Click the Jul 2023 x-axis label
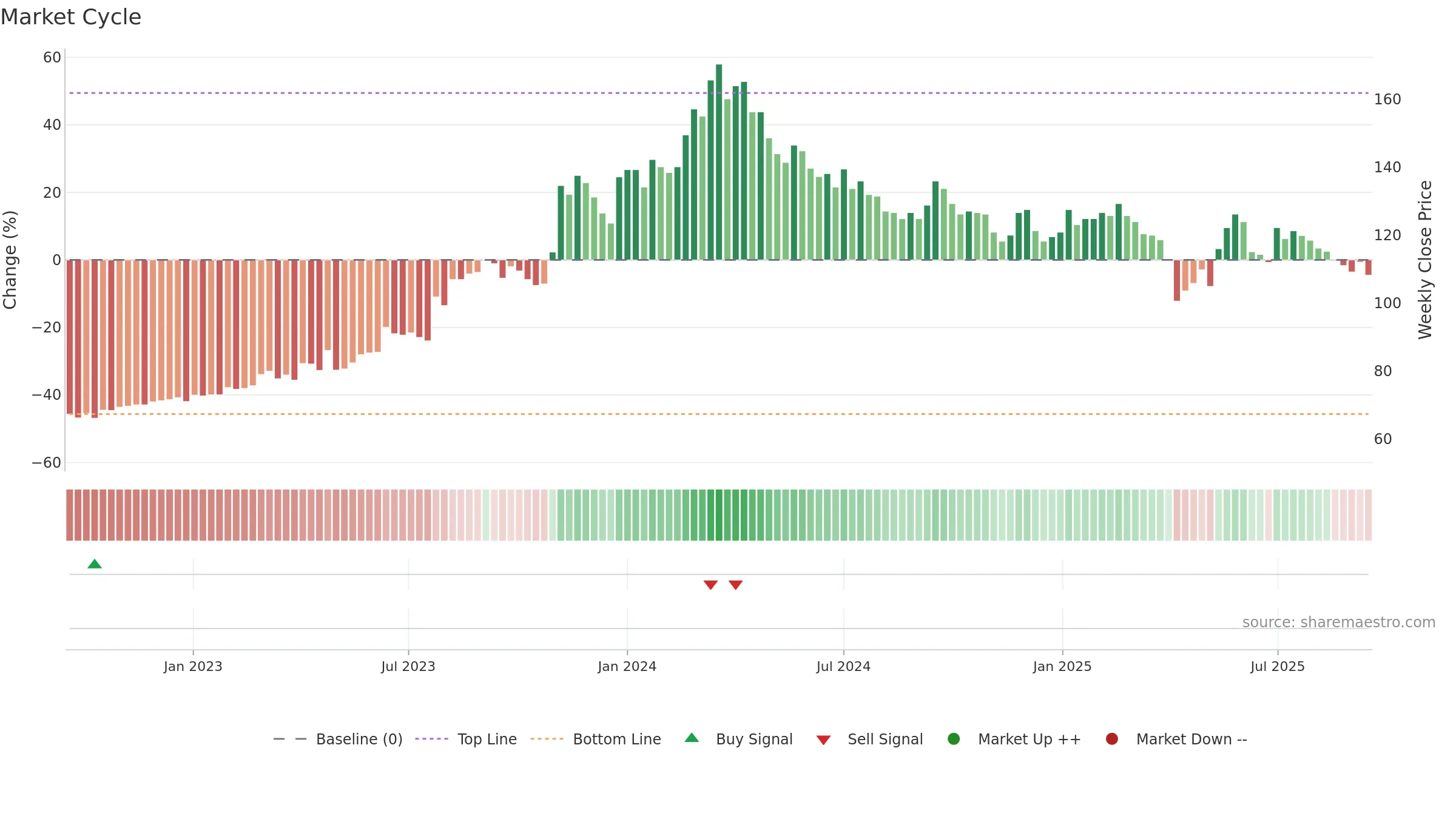This screenshot has height=819, width=1456. pos(408,667)
